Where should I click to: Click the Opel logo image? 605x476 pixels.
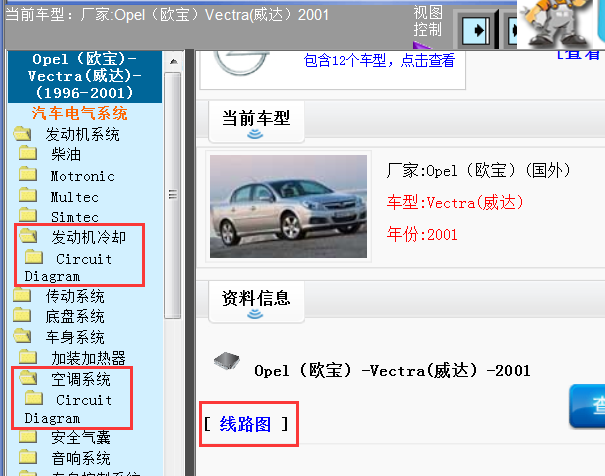[241, 63]
